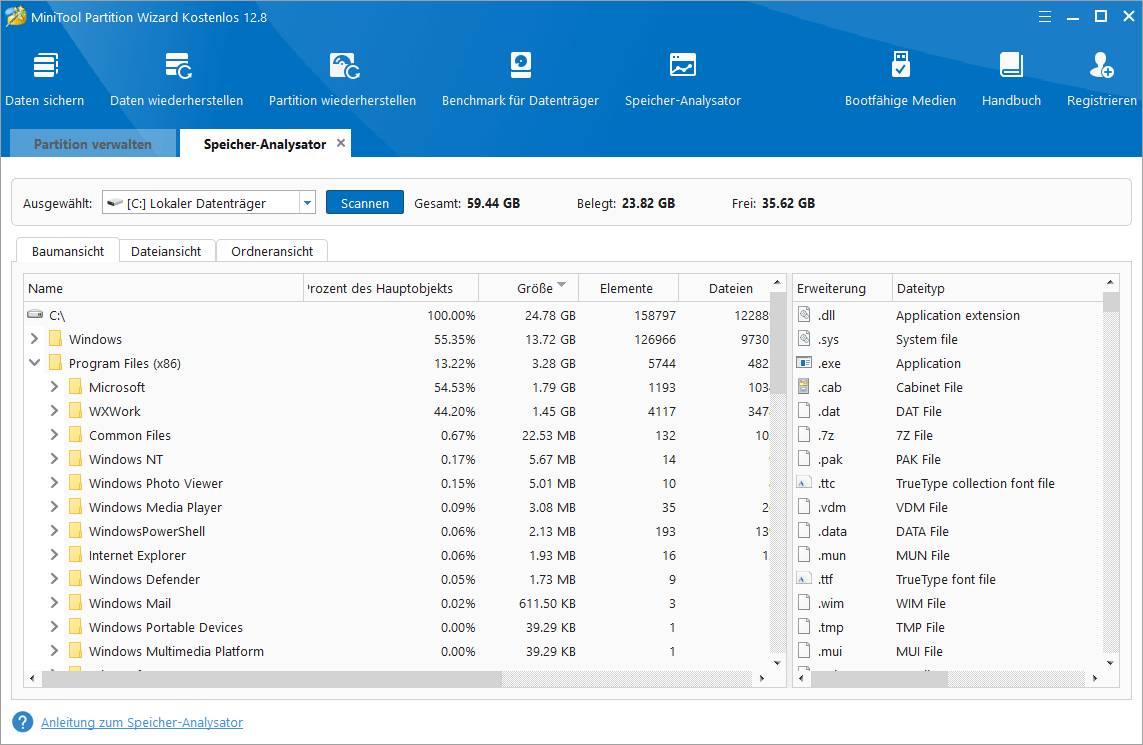
Task: Launch Daten wiederherstellen from the toolbar
Action: (177, 79)
